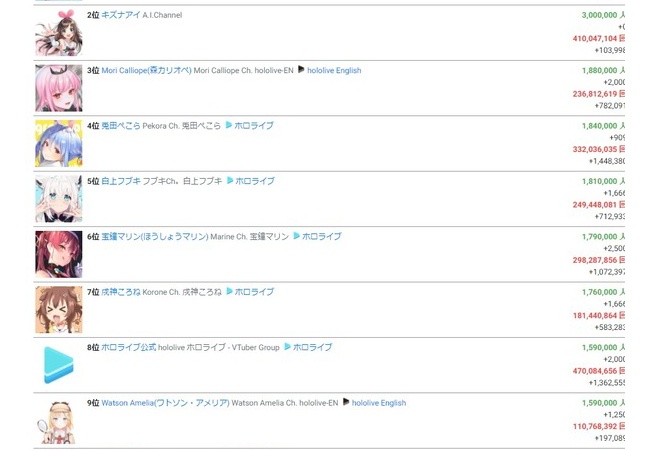Screen dimensions: 650x450
Task: Click キズナアイ avatar thumbnail
Action: click(59, 33)
